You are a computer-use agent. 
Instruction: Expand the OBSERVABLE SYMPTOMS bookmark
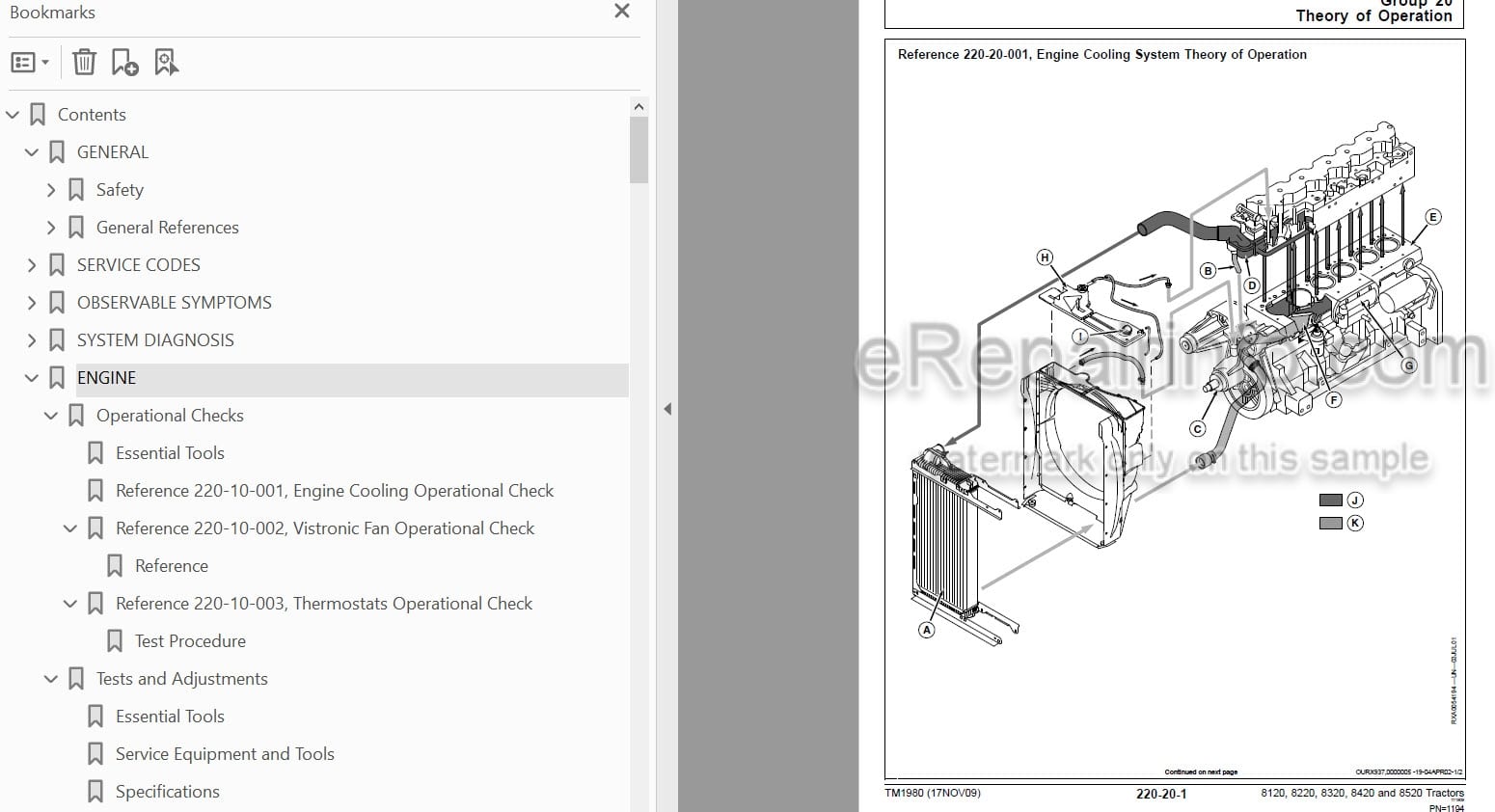click(x=32, y=303)
